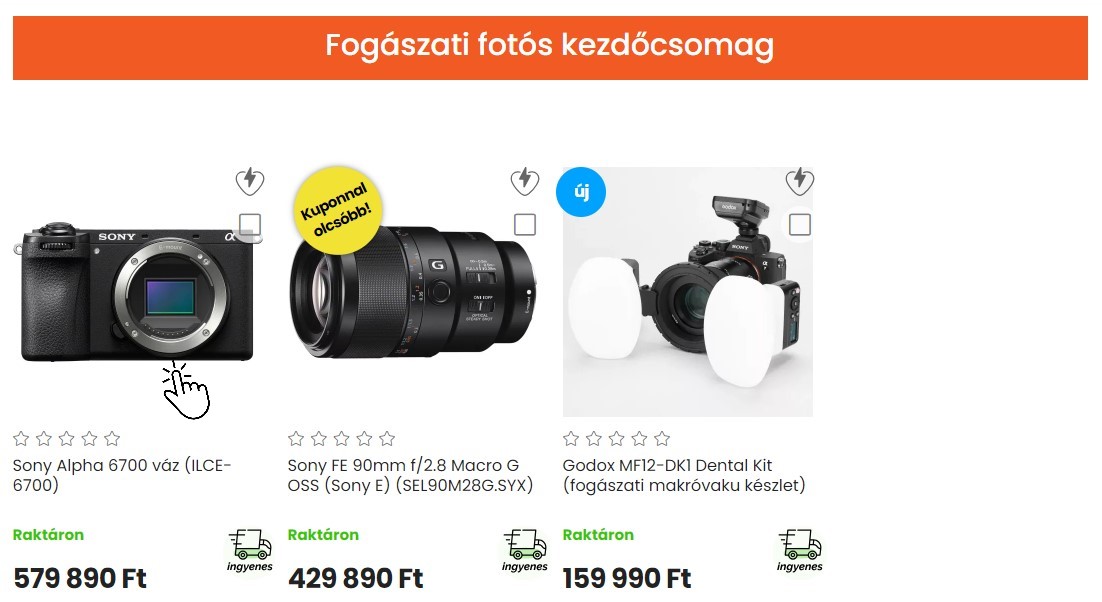This screenshot has height=602, width=1102.
Task: Click the heart-lightning icon on Sony 90mm lens
Action: click(x=524, y=181)
